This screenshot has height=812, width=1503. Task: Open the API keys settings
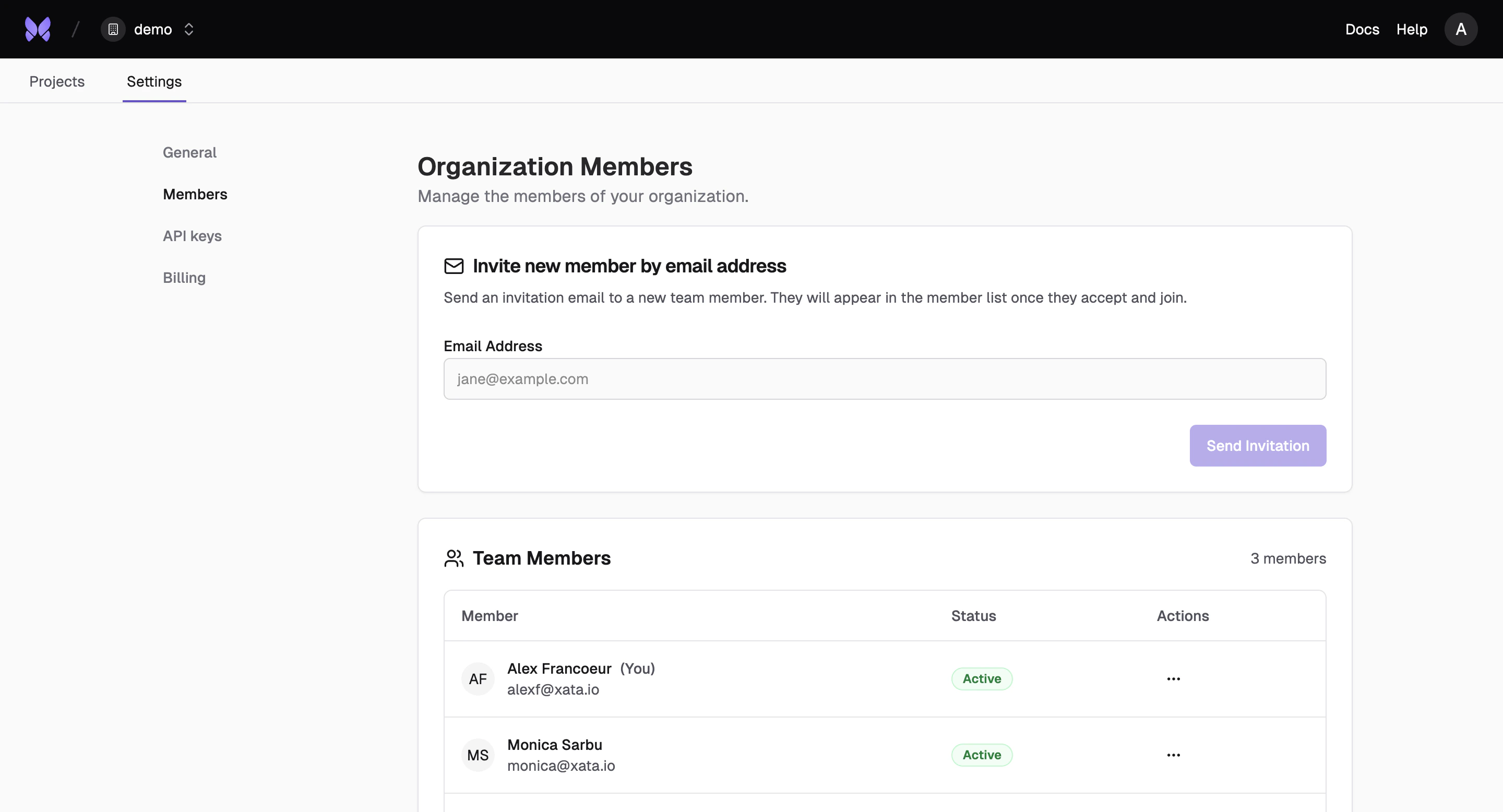tap(192, 236)
